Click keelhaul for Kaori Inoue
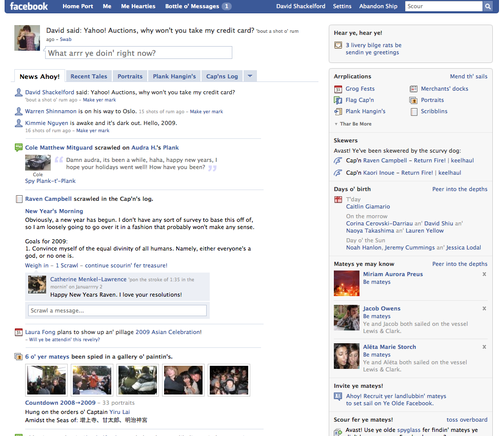The height and width of the screenshot is (436, 500). click(449, 173)
